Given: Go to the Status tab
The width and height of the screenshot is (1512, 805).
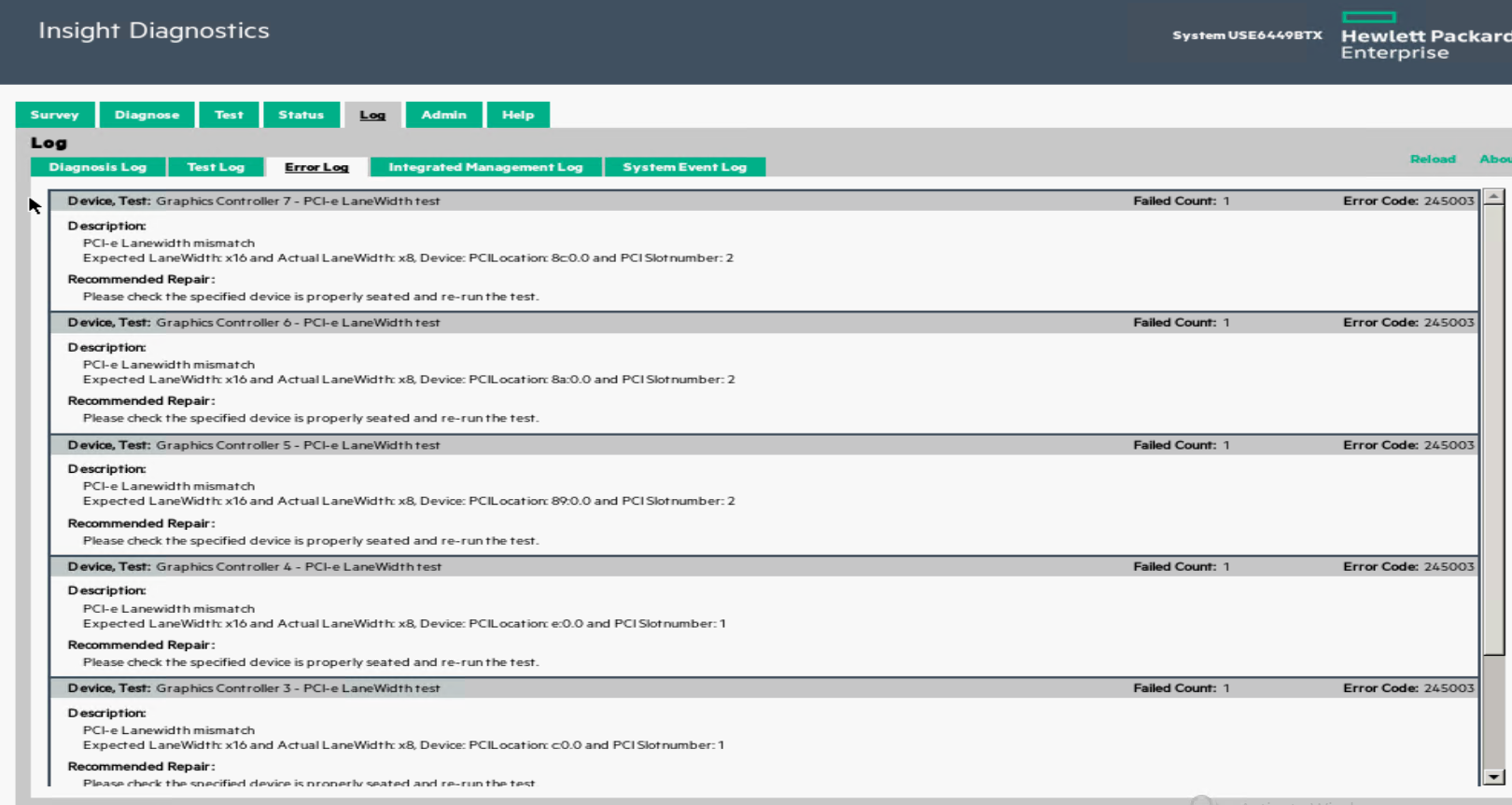Looking at the screenshot, I should tap(301, 115).
